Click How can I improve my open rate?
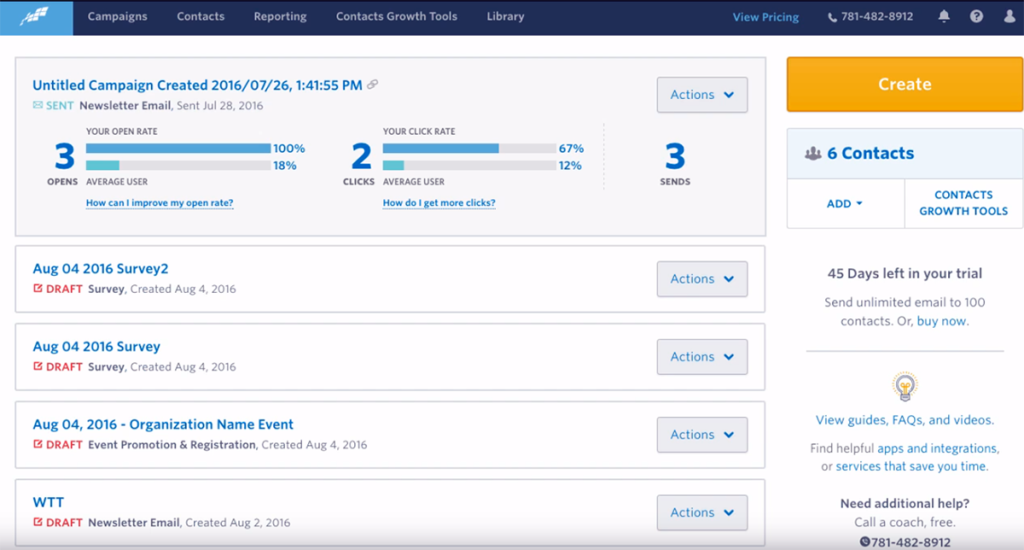The width and height of the screenshot is (1024, 550). tap(159, 202)
